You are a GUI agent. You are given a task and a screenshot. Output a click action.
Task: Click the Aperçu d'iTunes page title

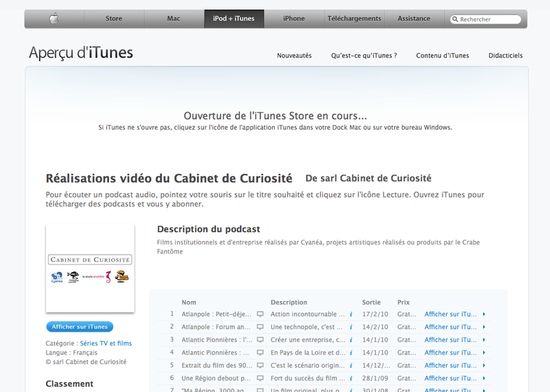pos(81,53)
